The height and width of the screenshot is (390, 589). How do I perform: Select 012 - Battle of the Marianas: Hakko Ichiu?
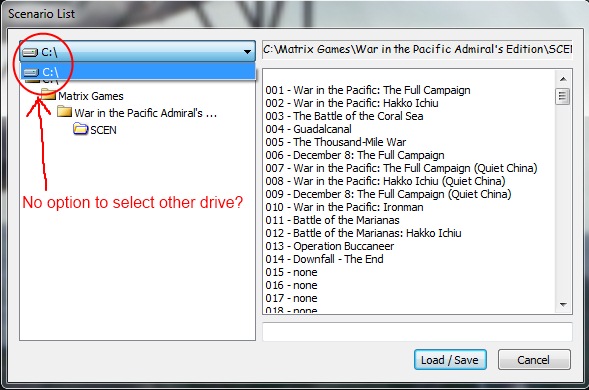click(363, 233)
